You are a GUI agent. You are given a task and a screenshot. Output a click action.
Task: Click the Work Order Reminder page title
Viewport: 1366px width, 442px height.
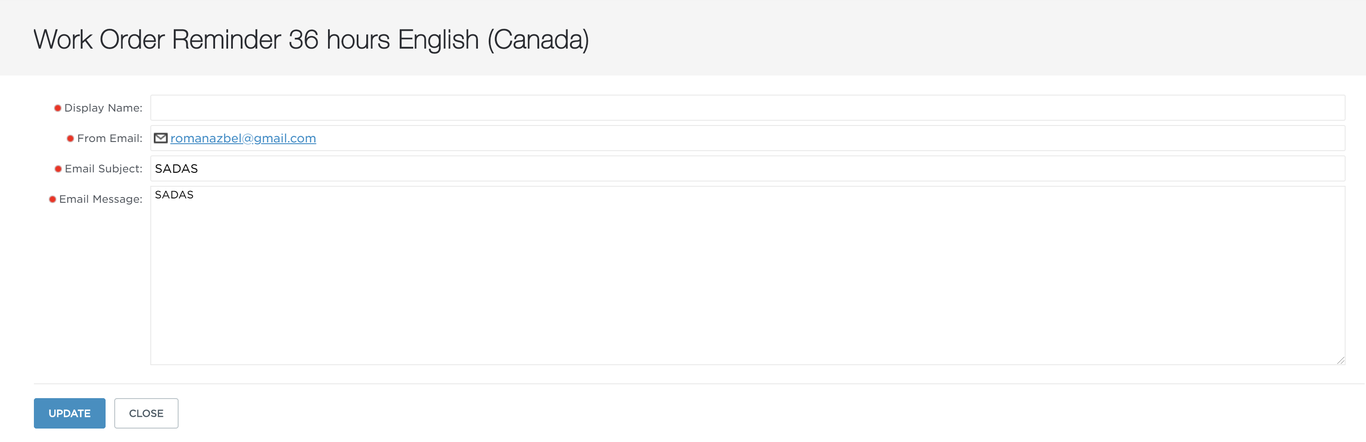coord(311,40)
